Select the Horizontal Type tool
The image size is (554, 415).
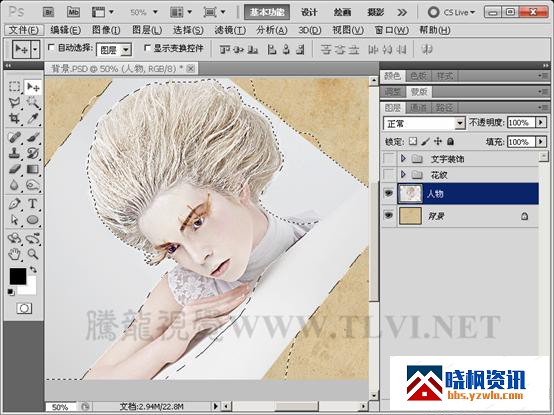(x=33, y=204)
